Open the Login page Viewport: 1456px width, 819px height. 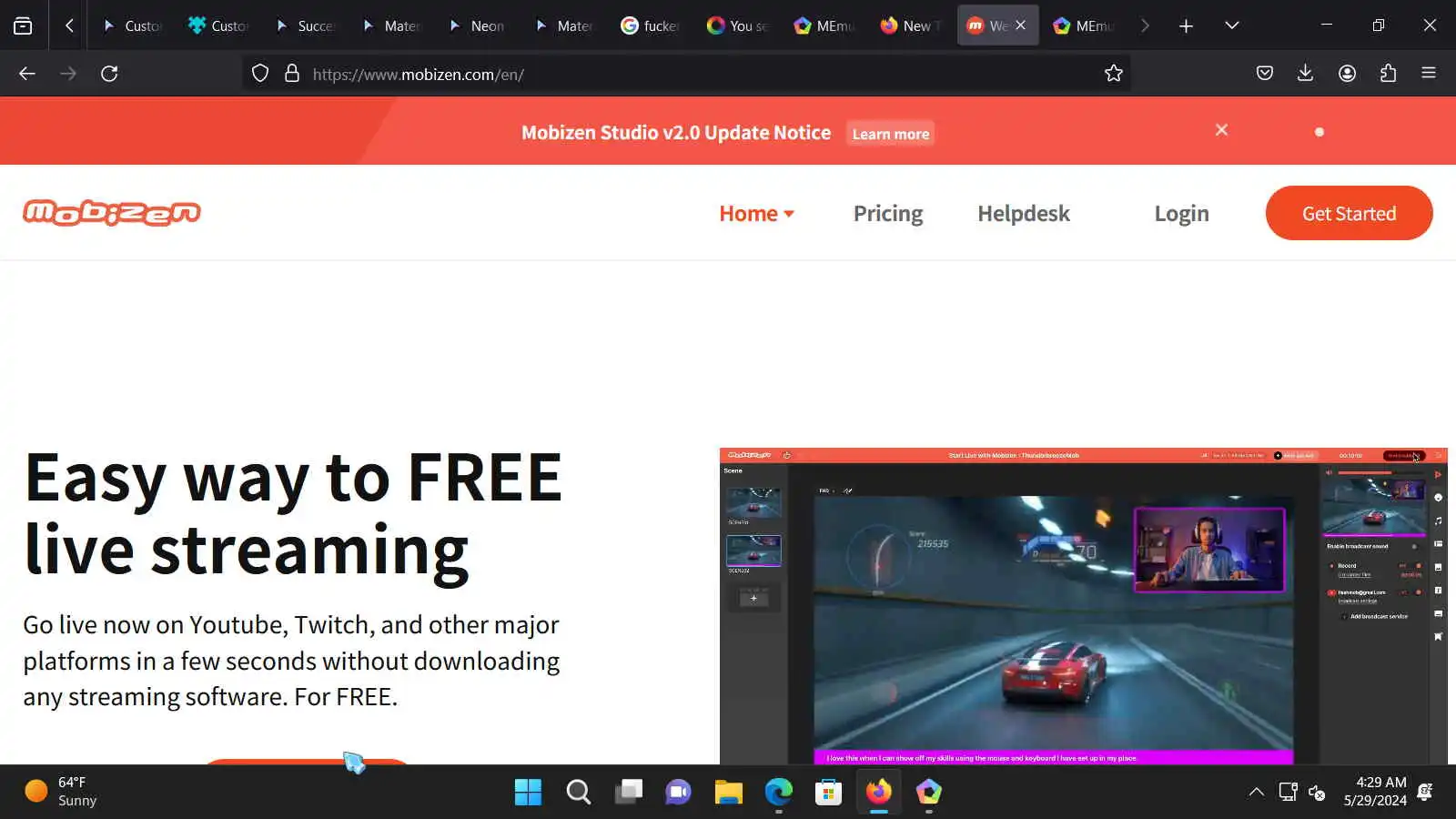(x=1181, y=214)
